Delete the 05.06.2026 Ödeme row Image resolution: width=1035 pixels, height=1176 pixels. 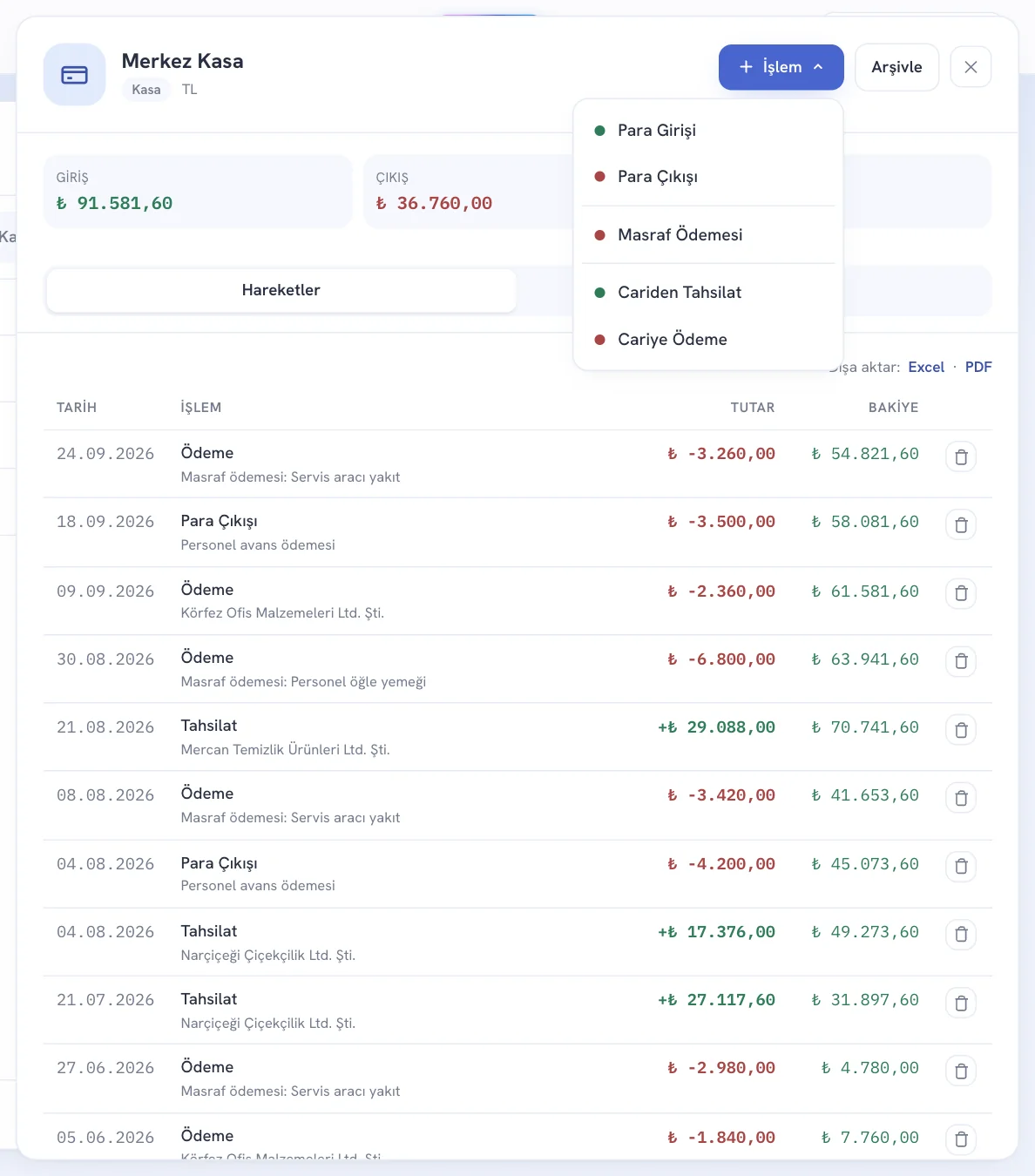(961, 1139)
